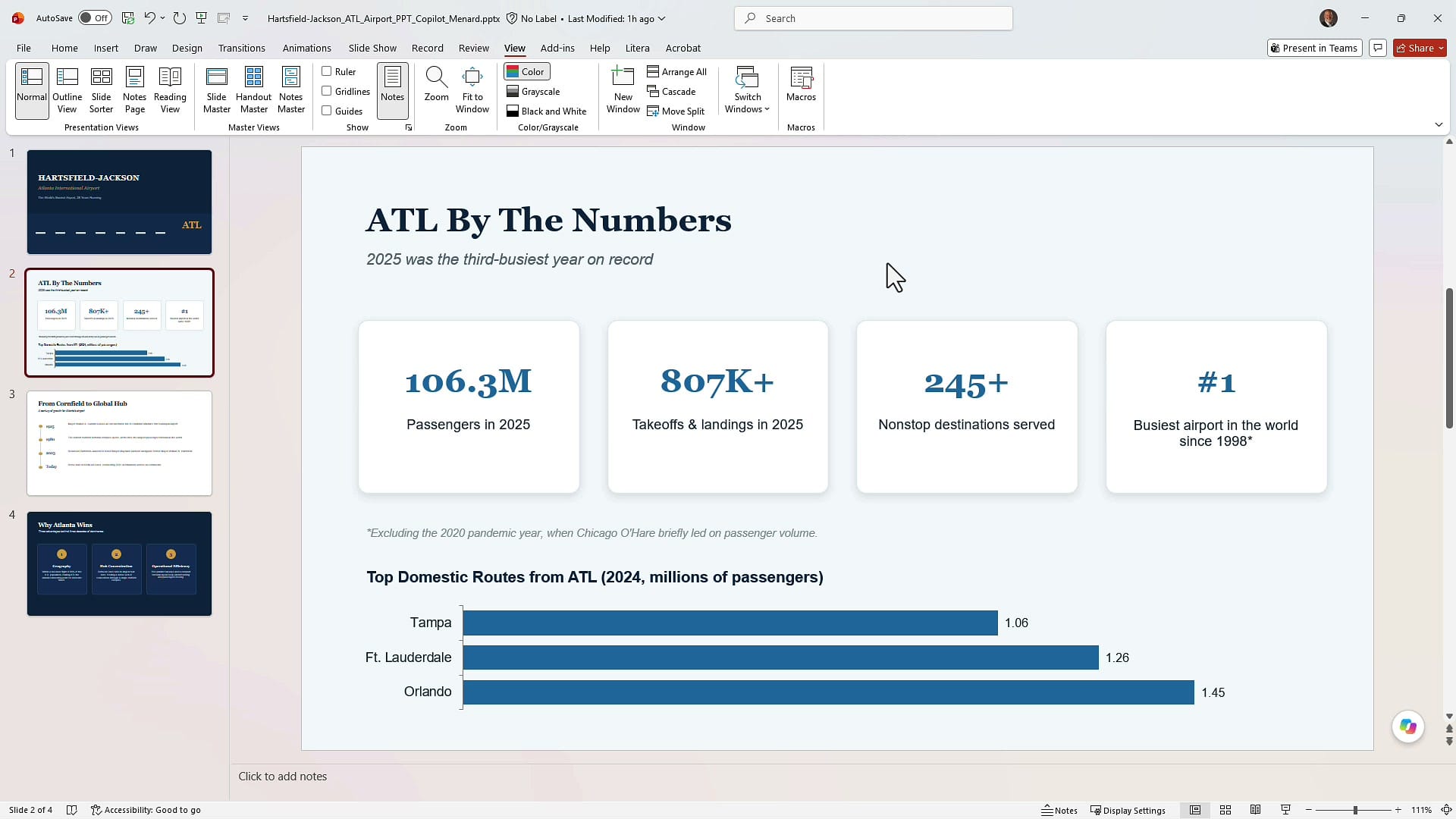Toggle AutoSave switch
The height and width of the screenshot is (819, 1456).
[95, 17]
